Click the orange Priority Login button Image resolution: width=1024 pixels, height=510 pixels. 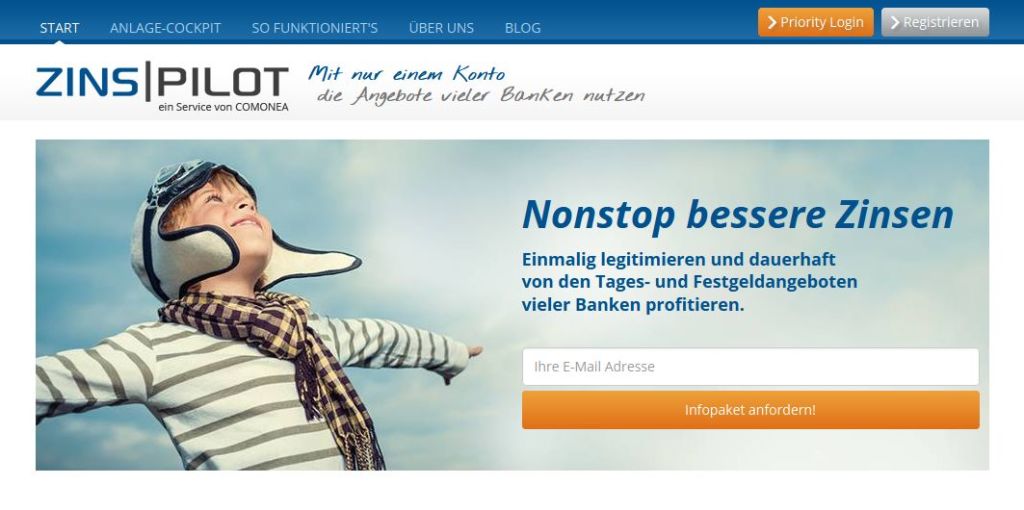pos(816,22)
